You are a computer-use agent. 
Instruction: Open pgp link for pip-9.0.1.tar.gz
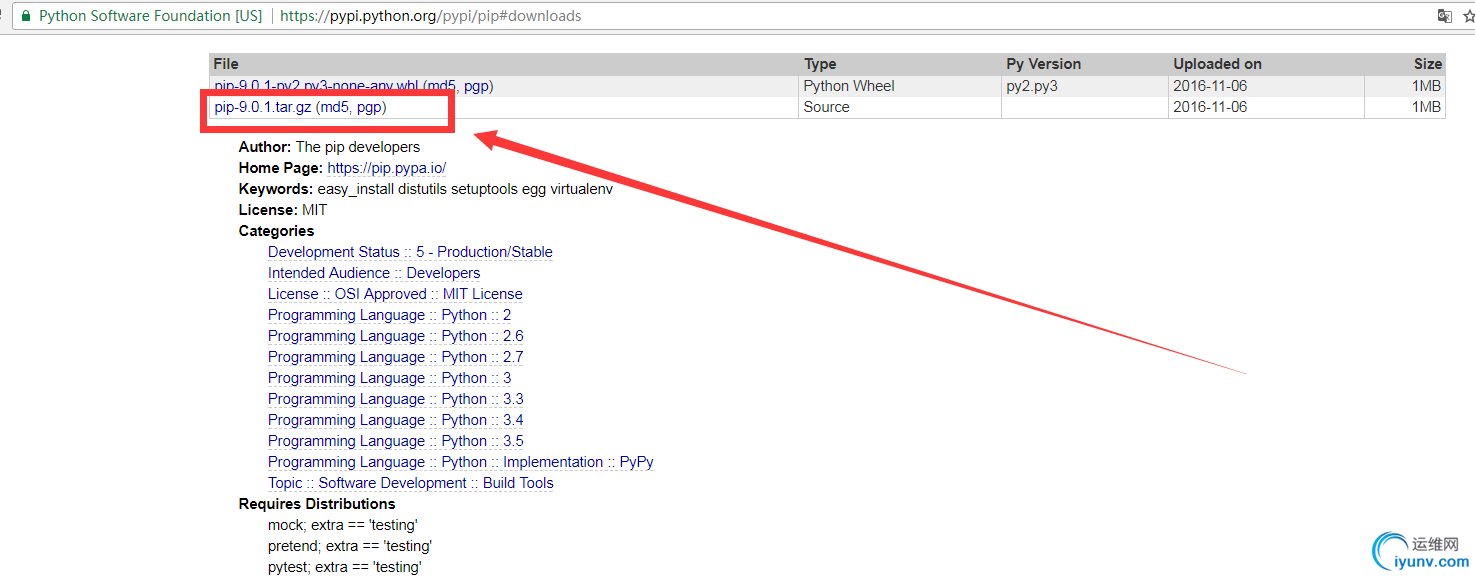point(369,107)
